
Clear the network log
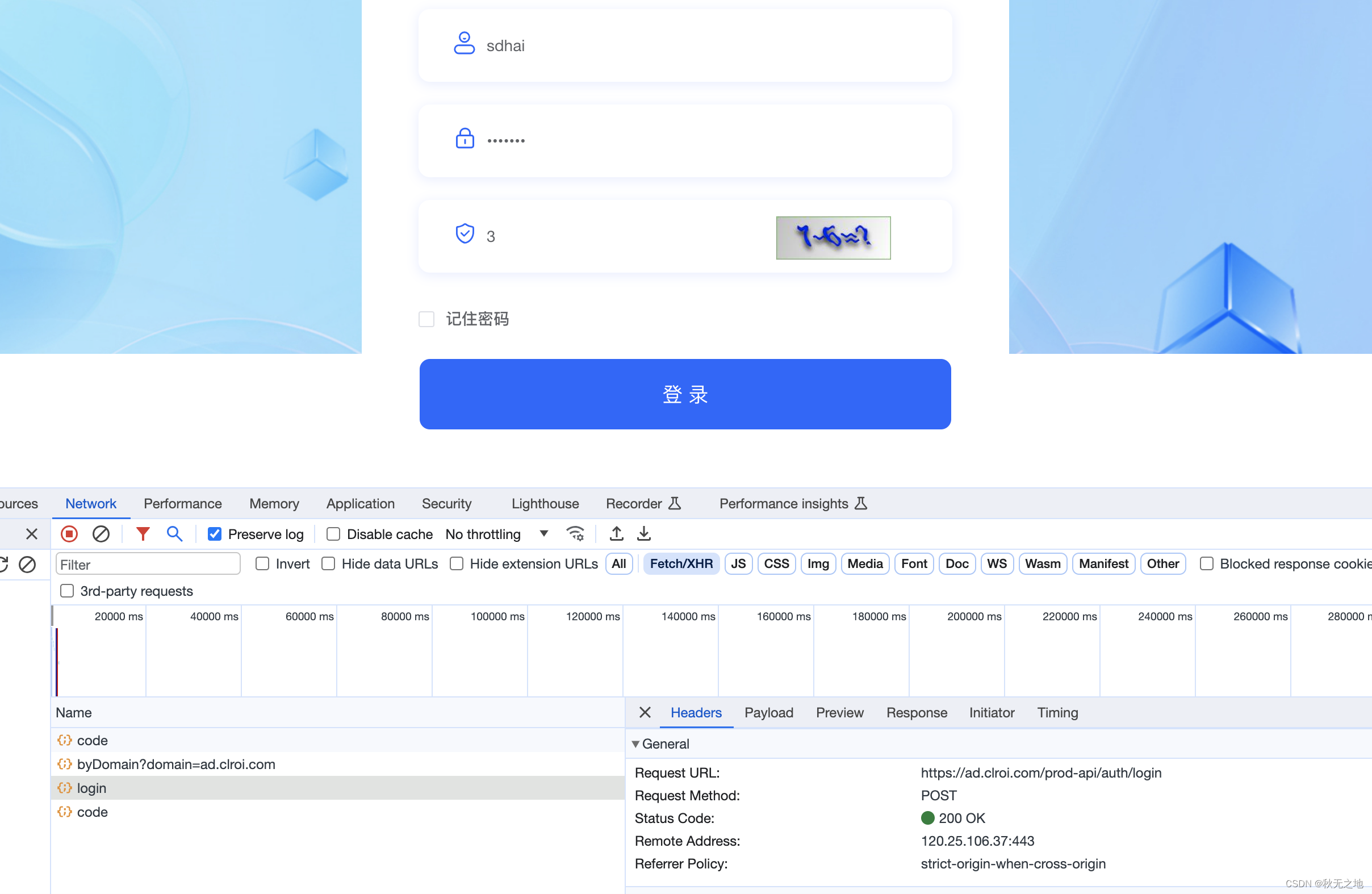pyautogui.click(x=101, y=534)
